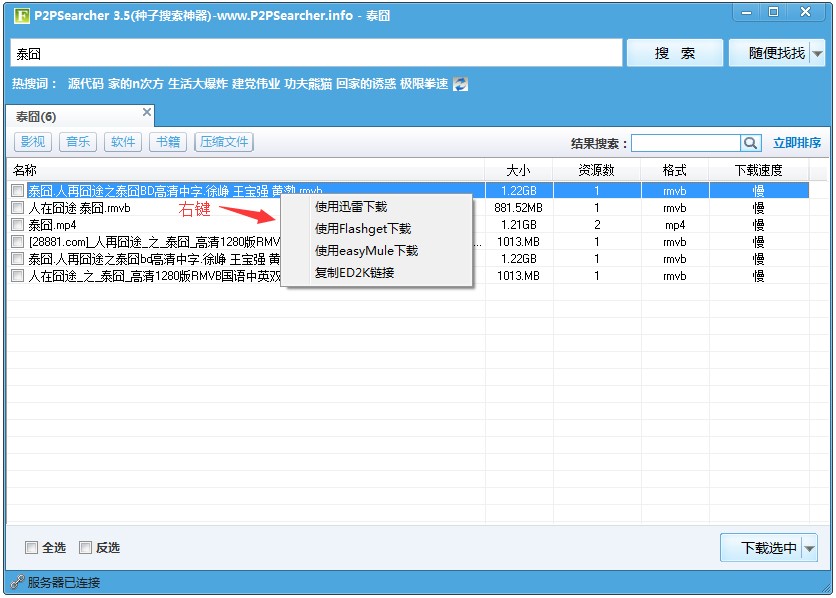Viewport: 836px width, 598px height.
Task: Click the 搜索 (search) button
Action: pyautogui.click(x=674, y=52)
